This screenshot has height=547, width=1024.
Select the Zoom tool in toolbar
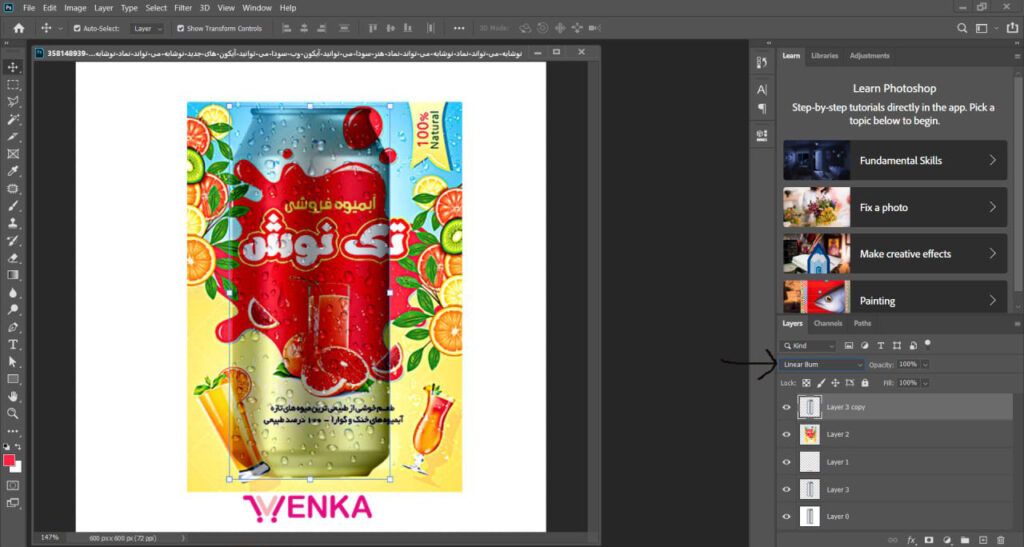point(12,413)
